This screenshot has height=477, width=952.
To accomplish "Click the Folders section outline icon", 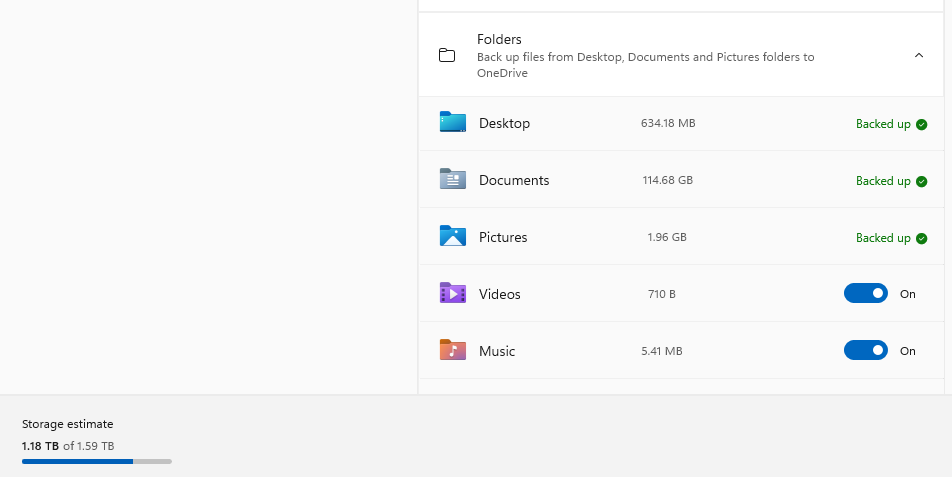I will [x=447, y=55].
